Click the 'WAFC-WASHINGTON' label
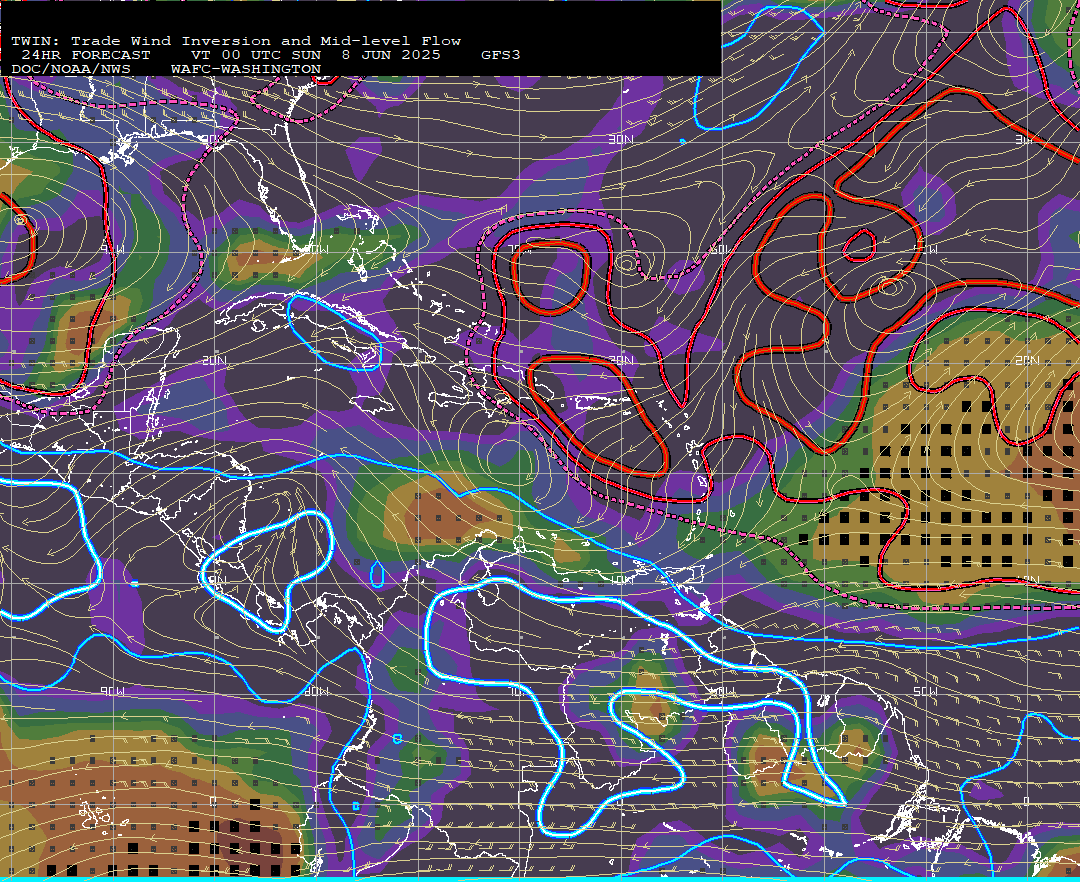 pos(246,70)
